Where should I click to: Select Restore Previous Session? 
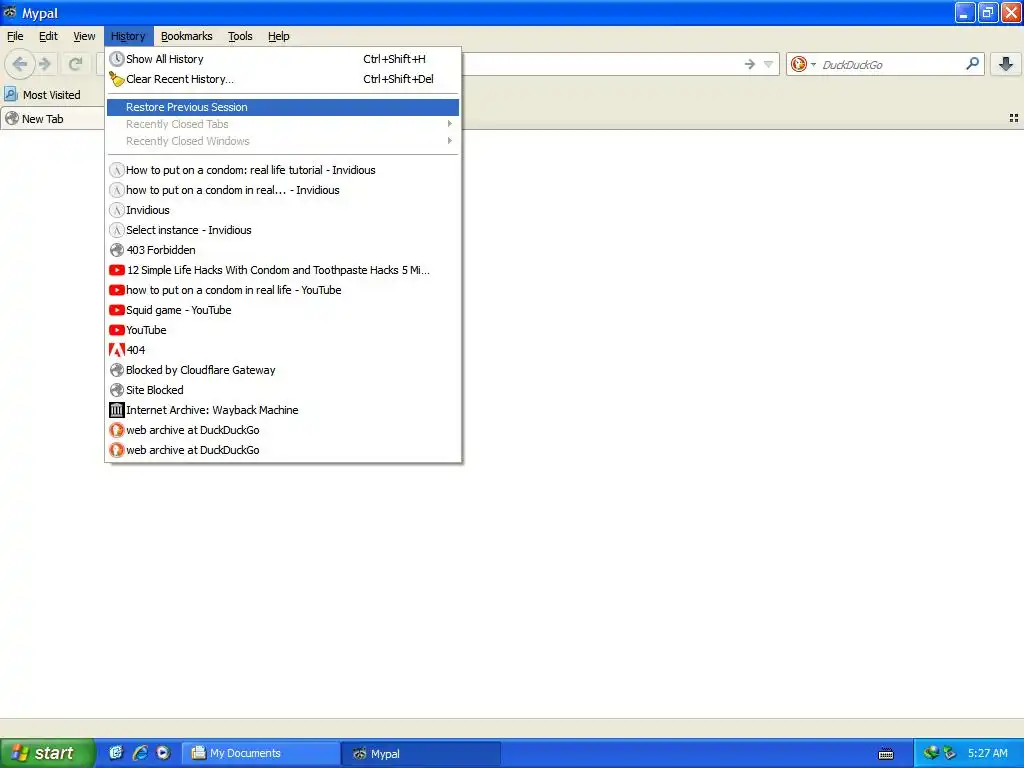pyautogui.click(x=283, y=107)
